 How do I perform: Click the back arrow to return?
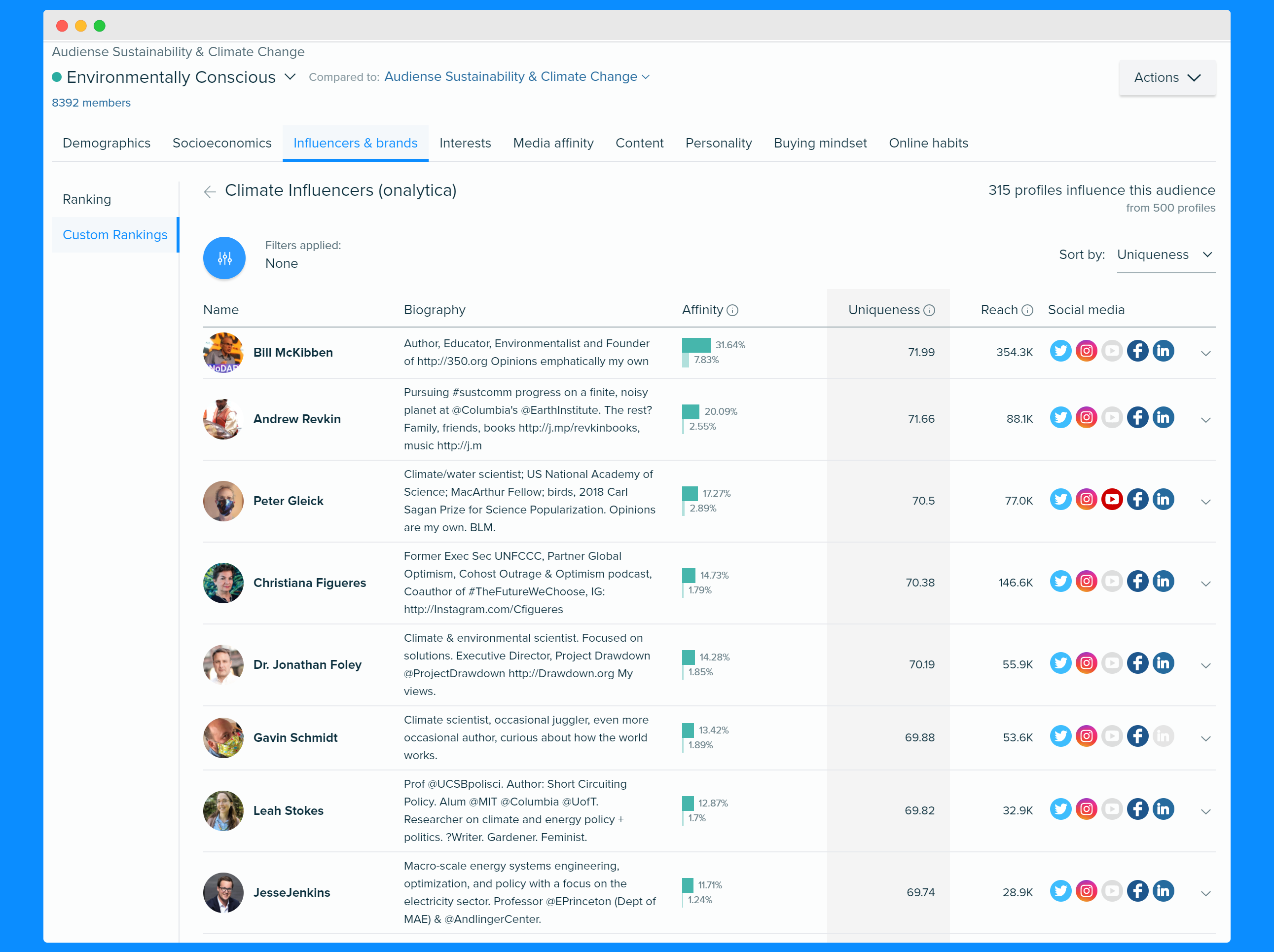(x=209, y=191)
